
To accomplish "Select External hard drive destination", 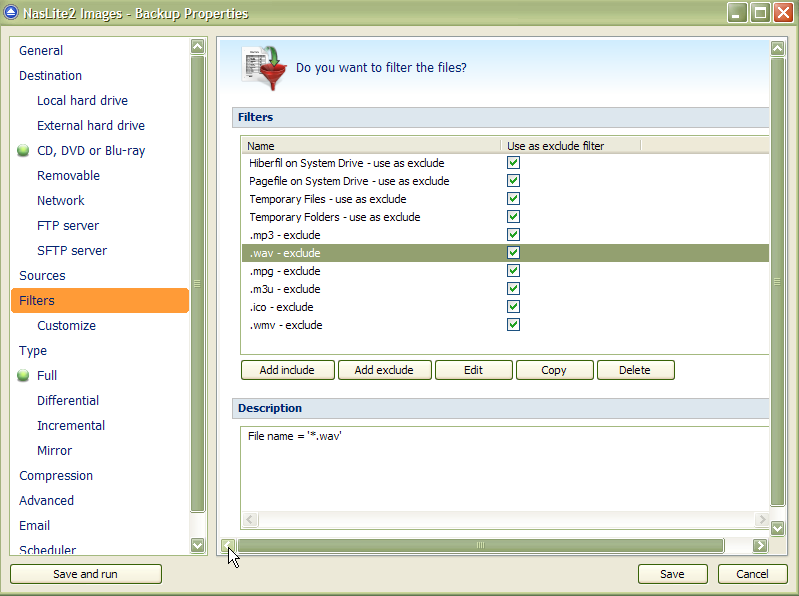I will 91,126.
